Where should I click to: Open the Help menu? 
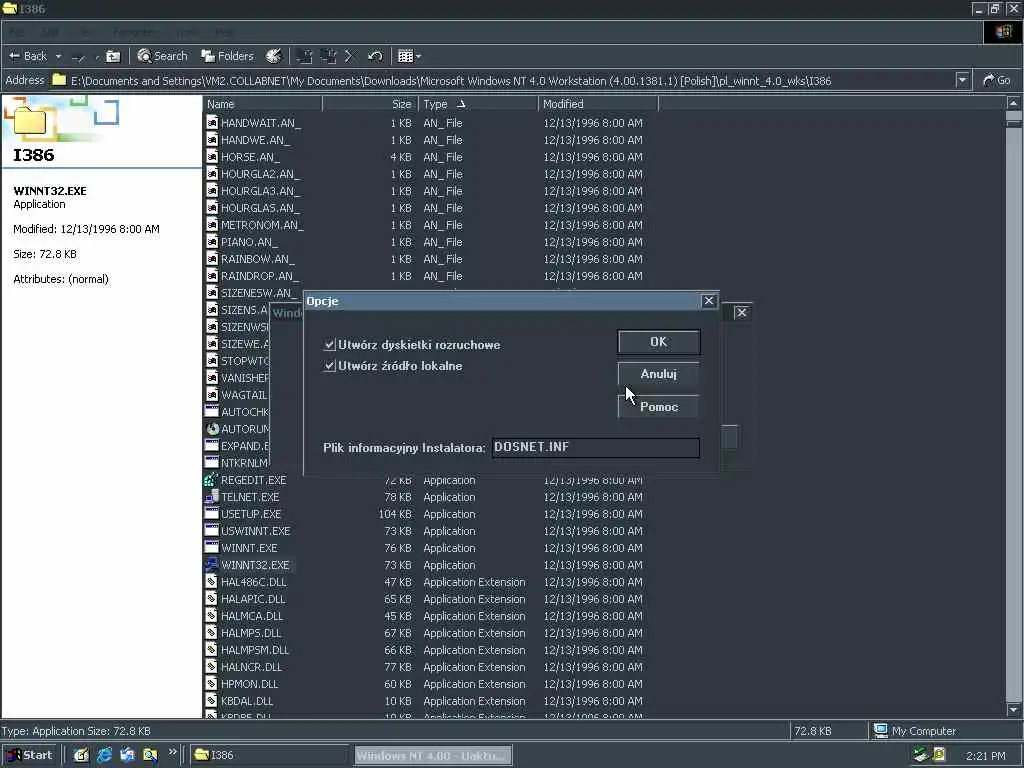223,32
